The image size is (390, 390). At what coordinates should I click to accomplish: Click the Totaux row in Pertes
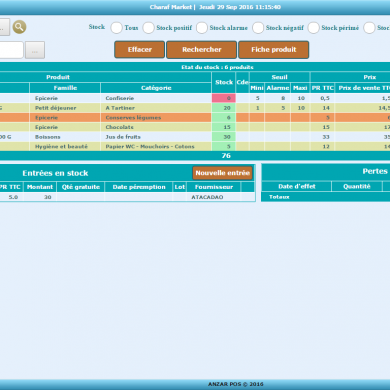(326, 197)
